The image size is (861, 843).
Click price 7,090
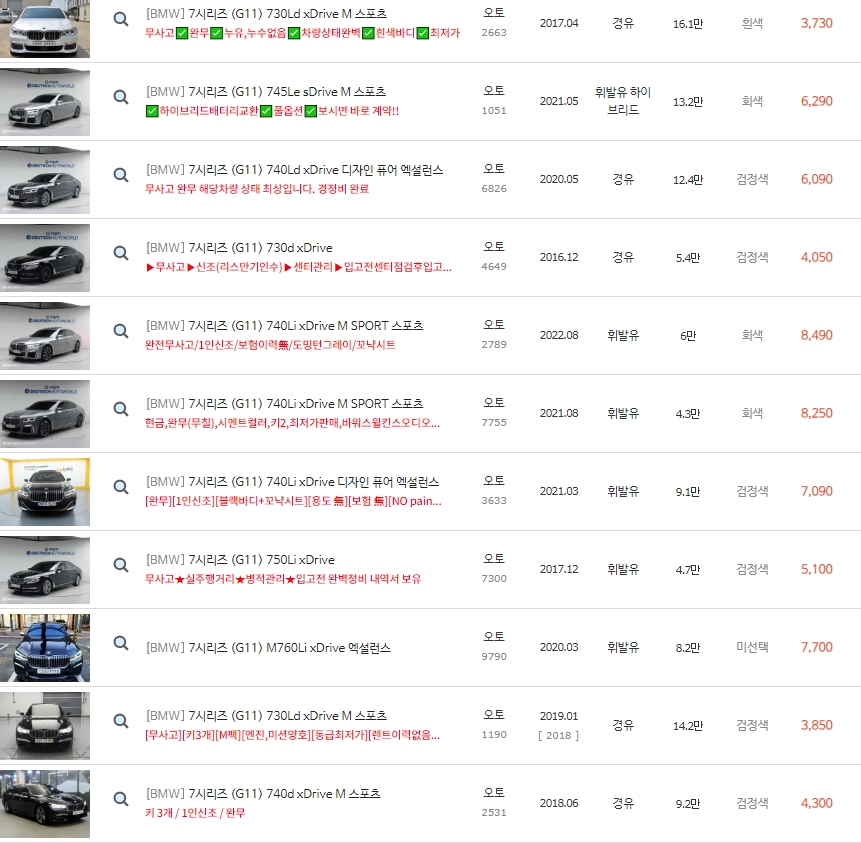pos(817,491)
